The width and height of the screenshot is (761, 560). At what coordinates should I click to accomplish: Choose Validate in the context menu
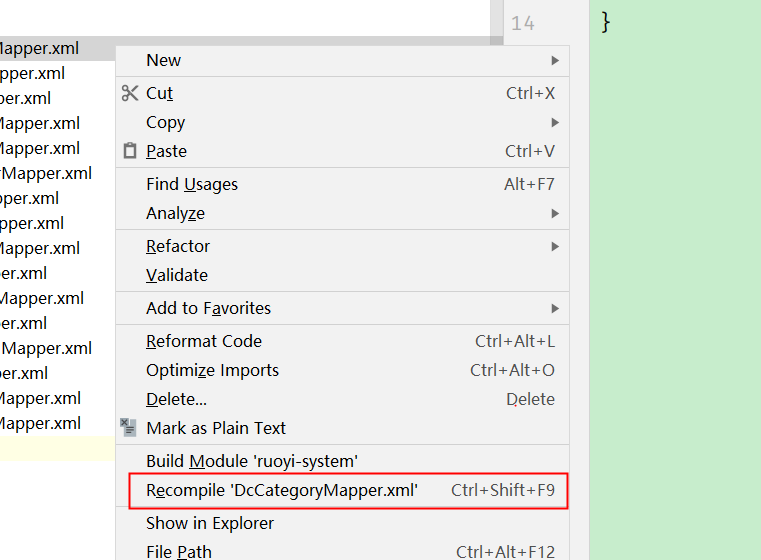(177, 275)
